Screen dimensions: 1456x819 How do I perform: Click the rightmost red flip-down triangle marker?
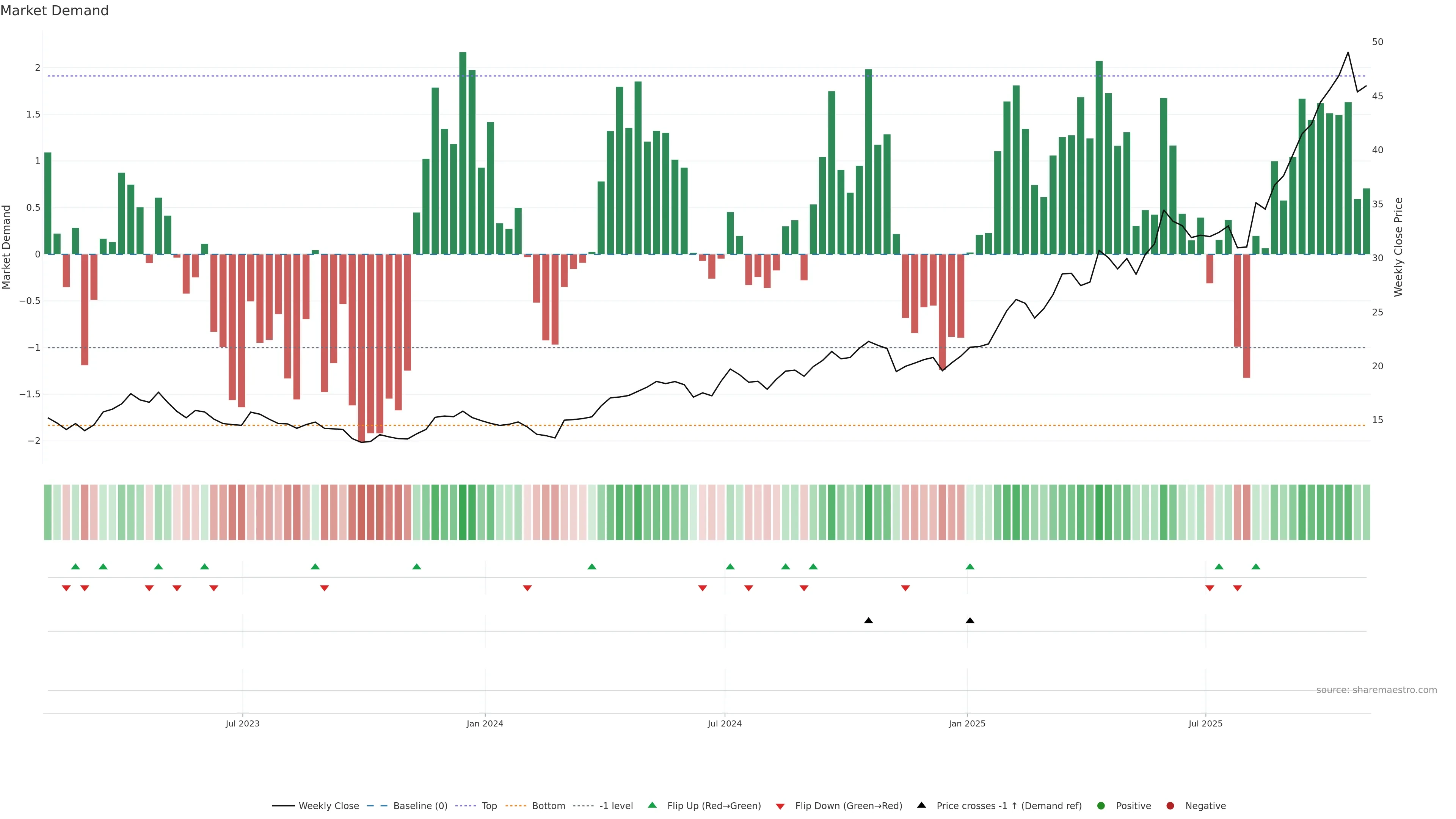(1237, 588)
